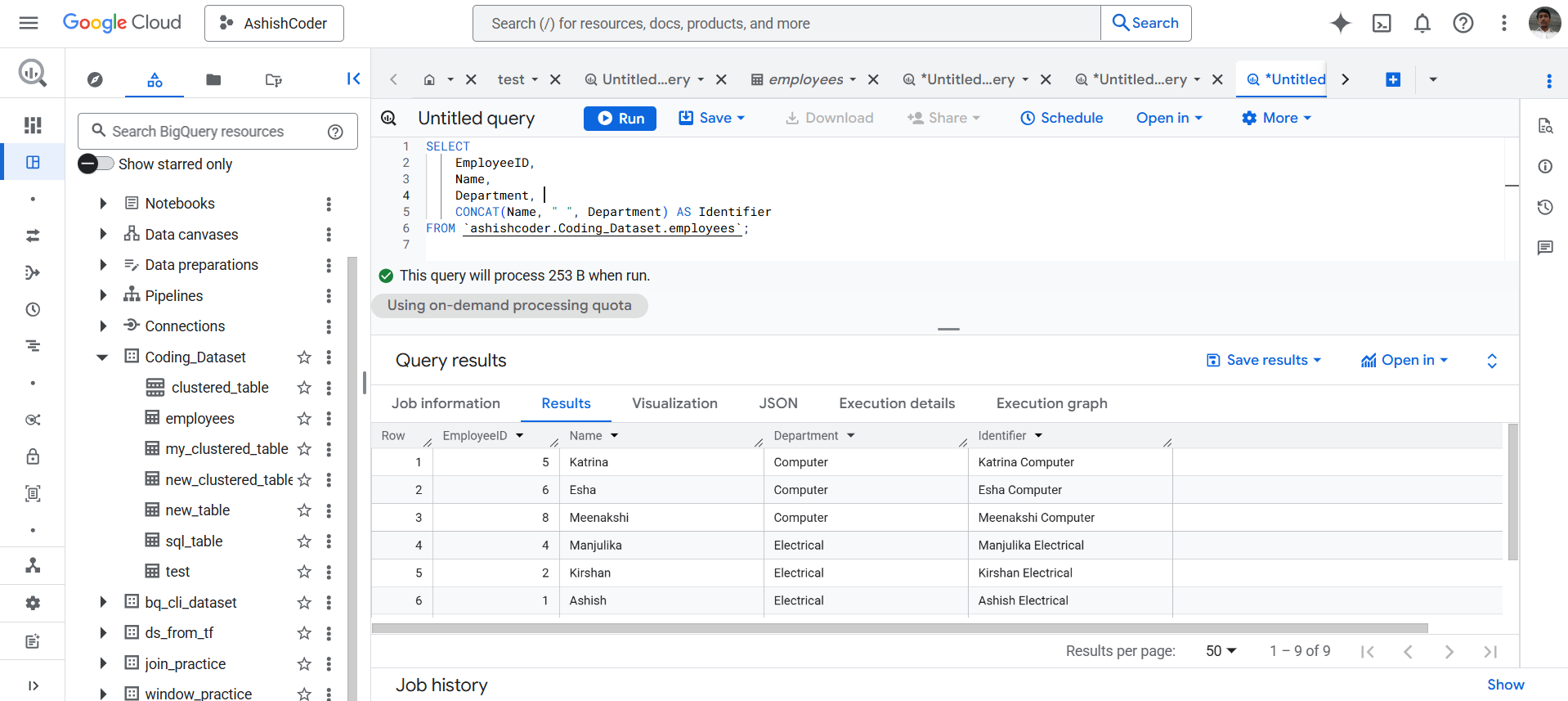
Task: Star the ds_from_tf dataset
Action: coord(304,633)
